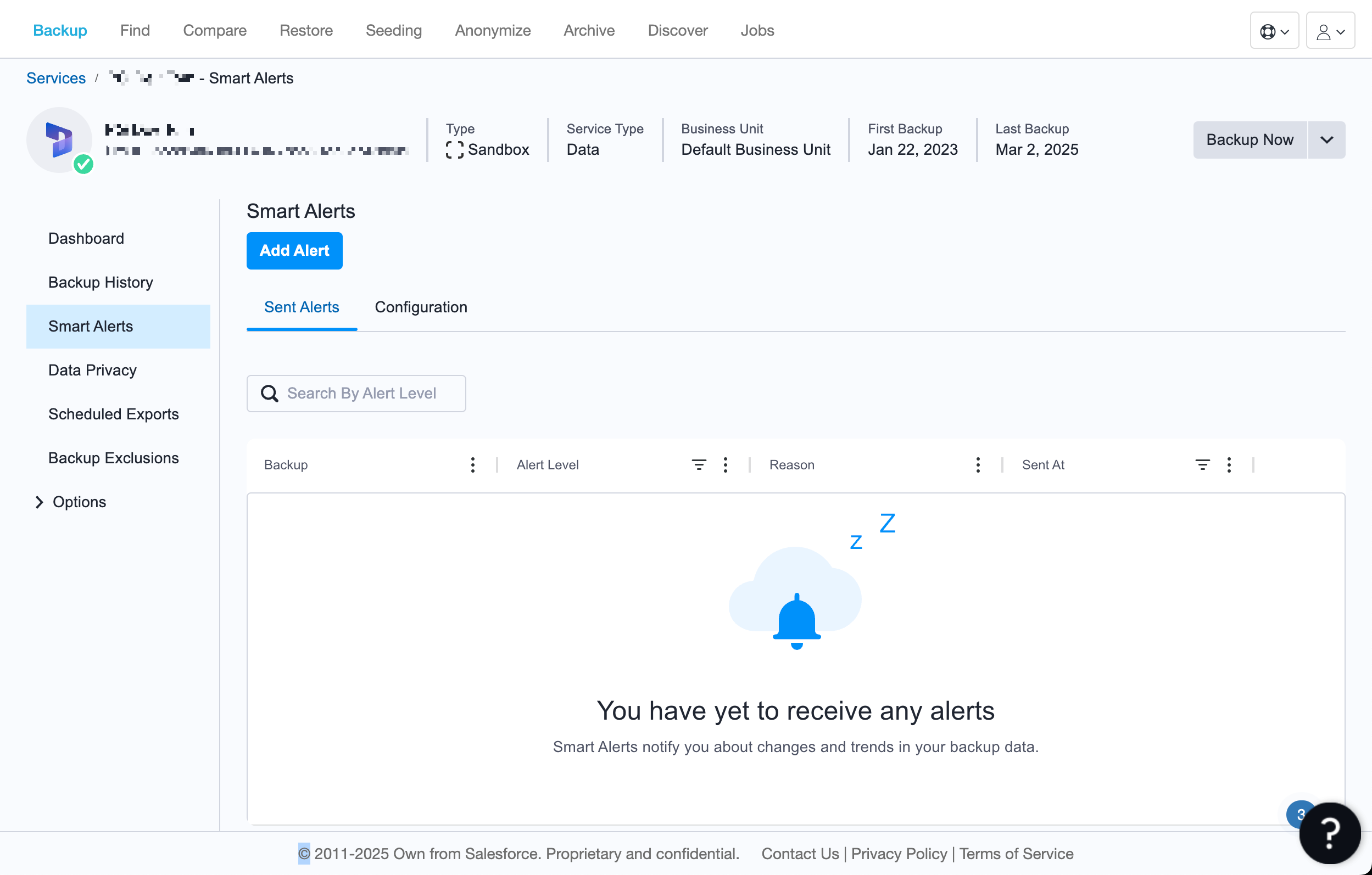Viewport: 1372px width, 875px height.
Task: Click the sleeping bell illustration
Action: click(796, 598)
